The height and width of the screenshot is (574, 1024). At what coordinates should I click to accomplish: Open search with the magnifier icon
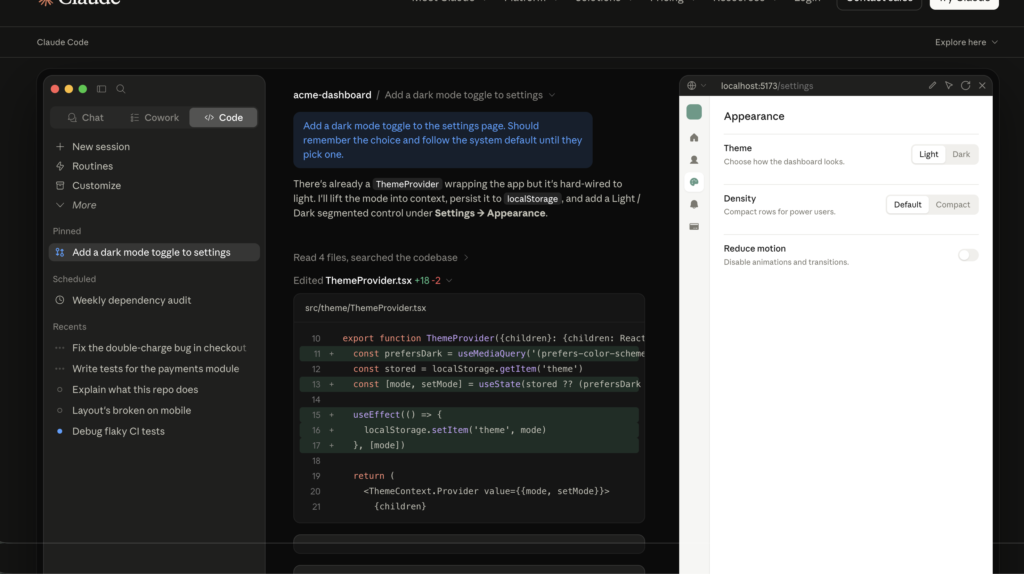pyautogui.click(x=121, y=89)
